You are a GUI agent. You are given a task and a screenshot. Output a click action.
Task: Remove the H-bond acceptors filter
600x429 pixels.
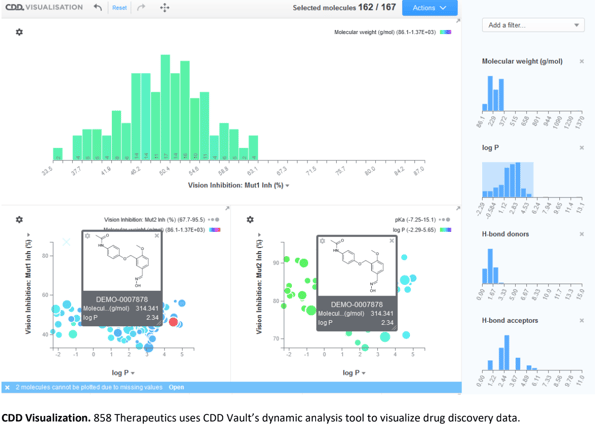582,321
